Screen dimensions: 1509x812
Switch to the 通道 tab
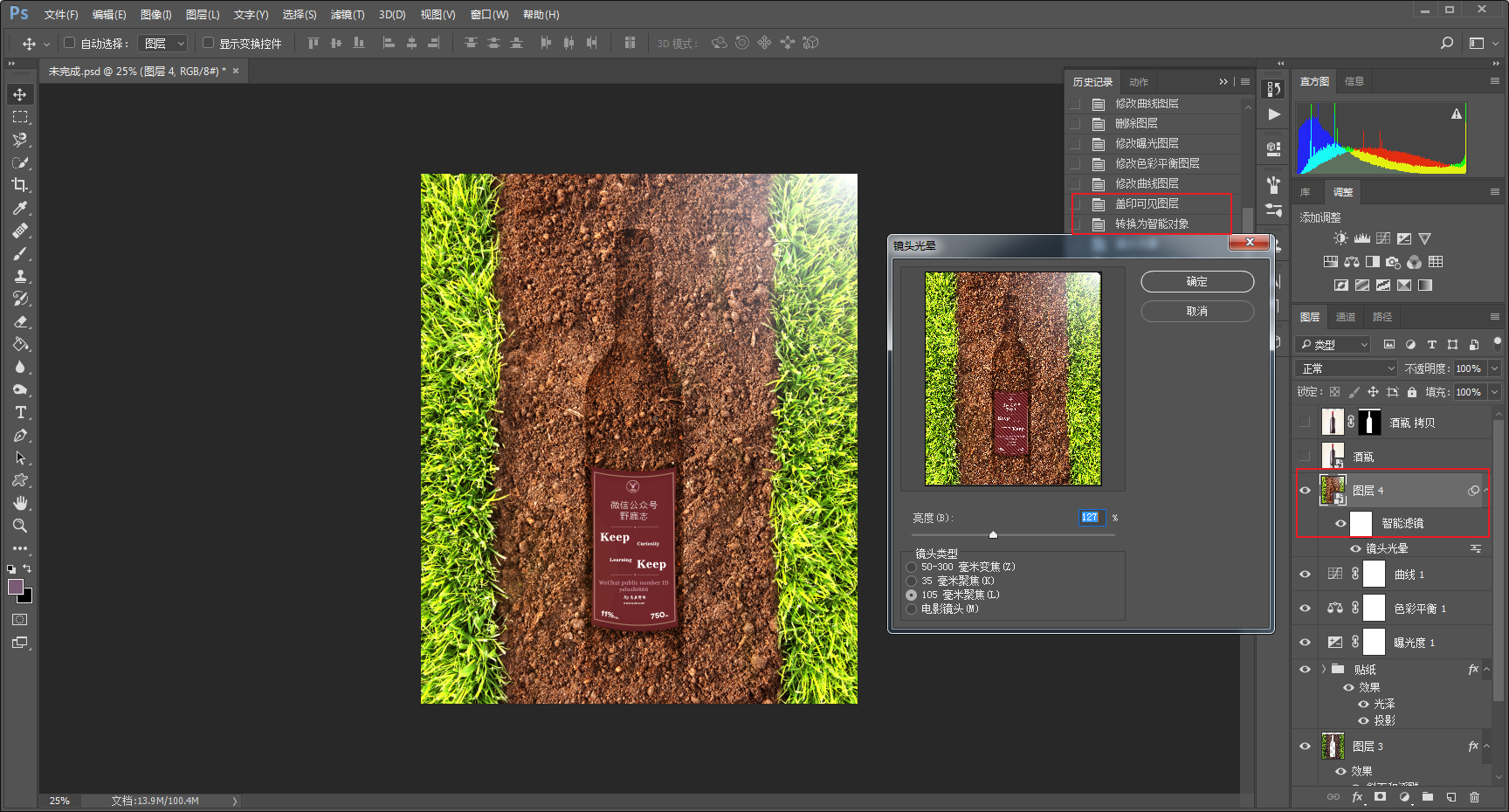tap(1346, 317)
